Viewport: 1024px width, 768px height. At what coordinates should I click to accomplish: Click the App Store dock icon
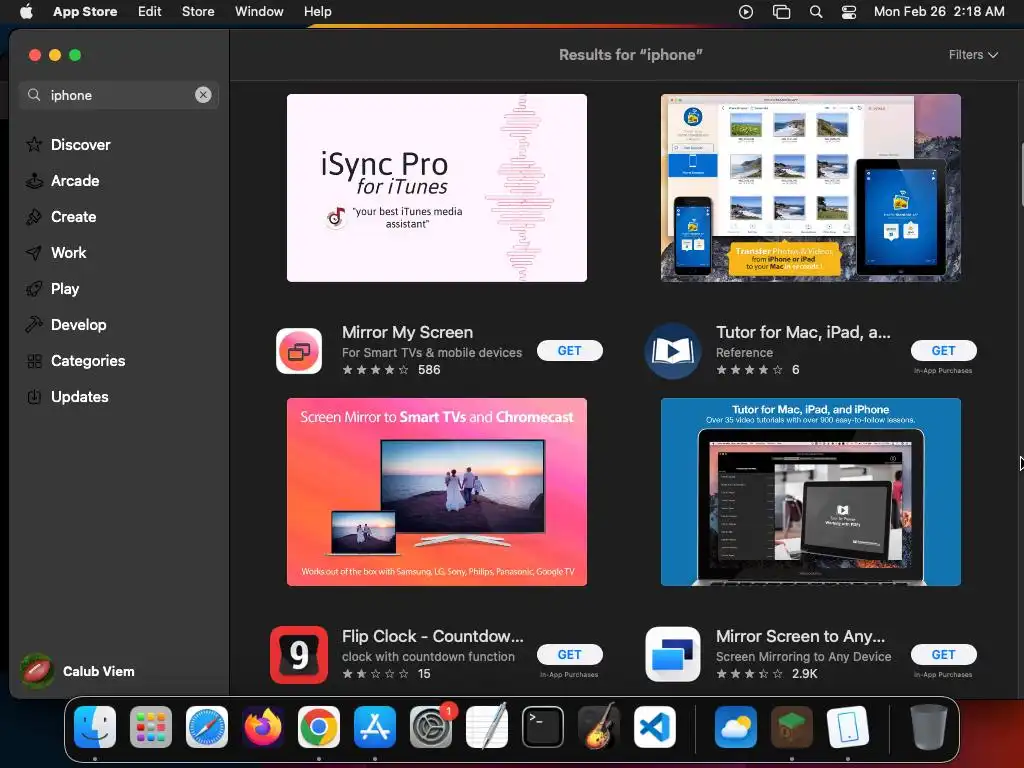pos(375,727)
